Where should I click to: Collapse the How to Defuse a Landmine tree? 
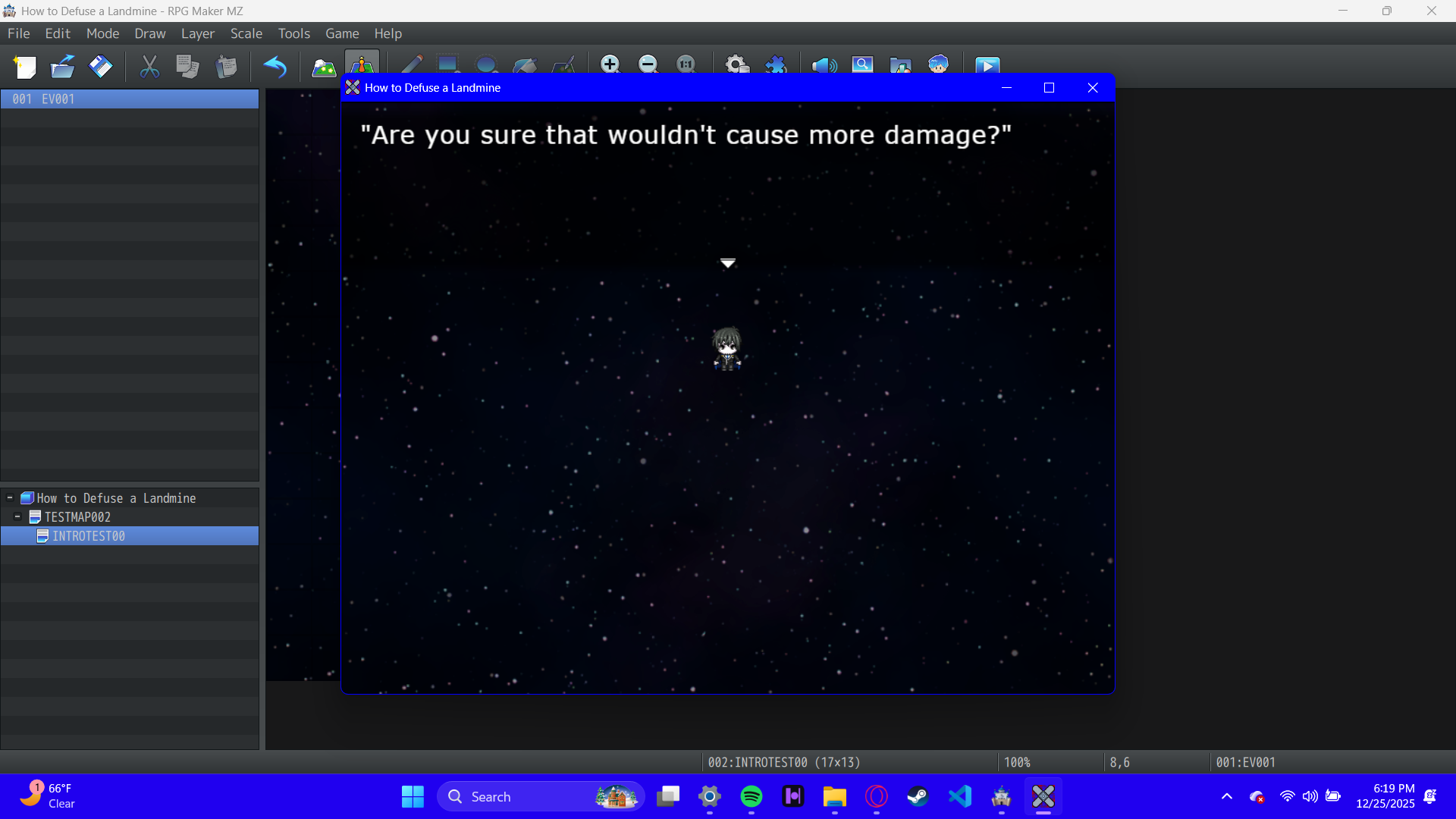tap(10, 498)
